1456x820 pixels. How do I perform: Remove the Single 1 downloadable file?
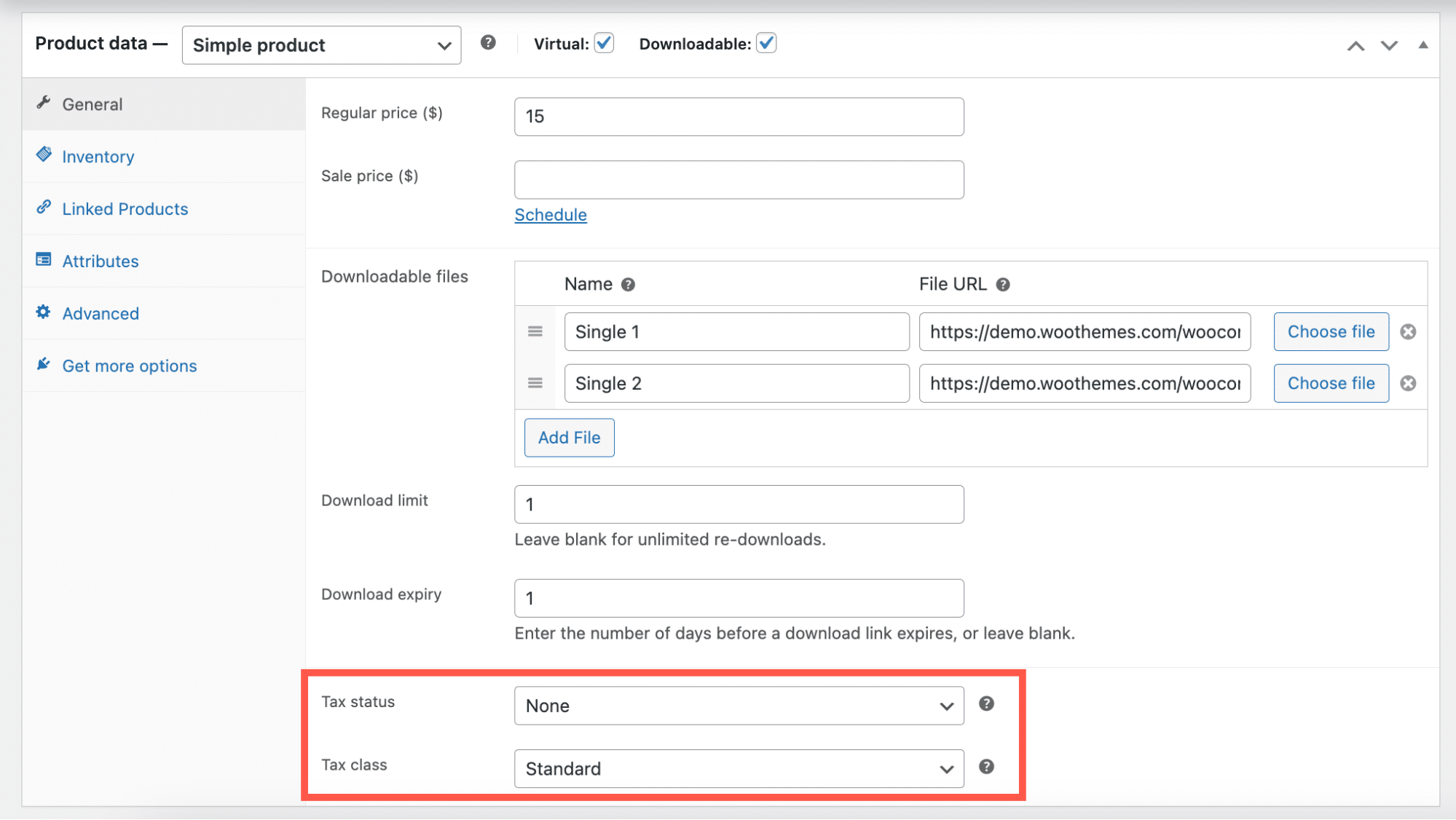tap(1408, 332)
